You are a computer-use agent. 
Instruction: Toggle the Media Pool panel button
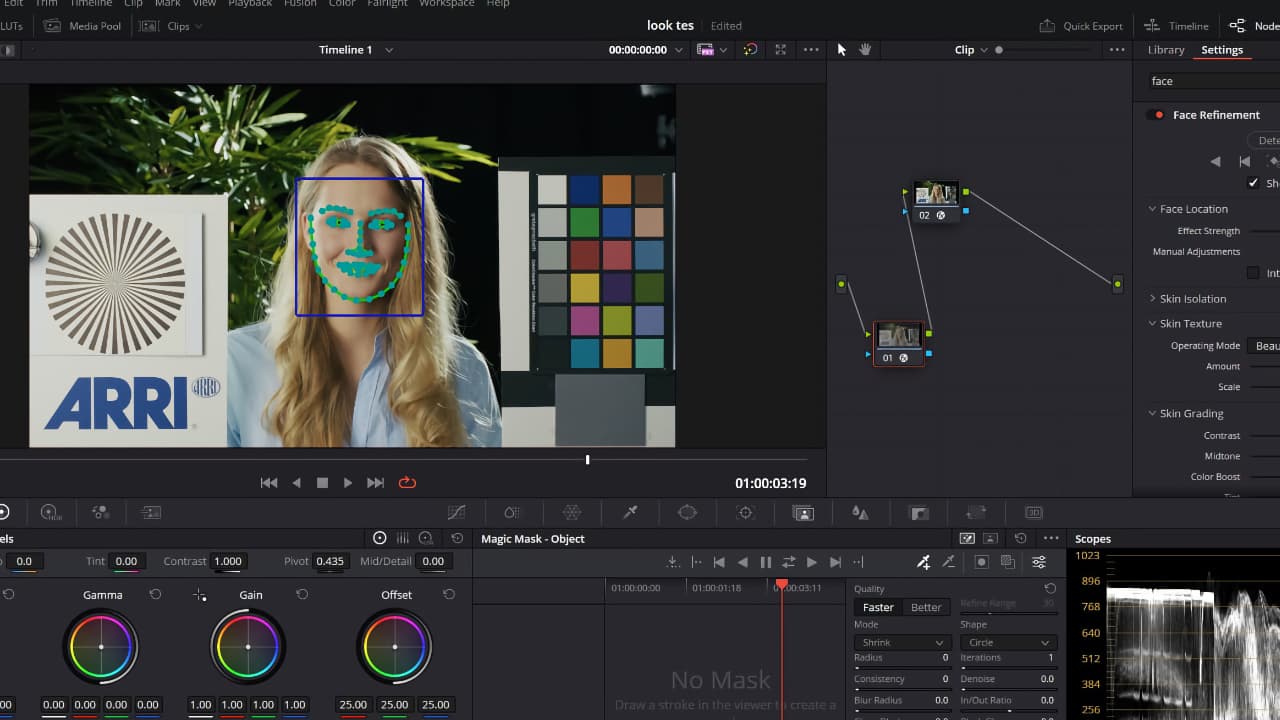83,26
